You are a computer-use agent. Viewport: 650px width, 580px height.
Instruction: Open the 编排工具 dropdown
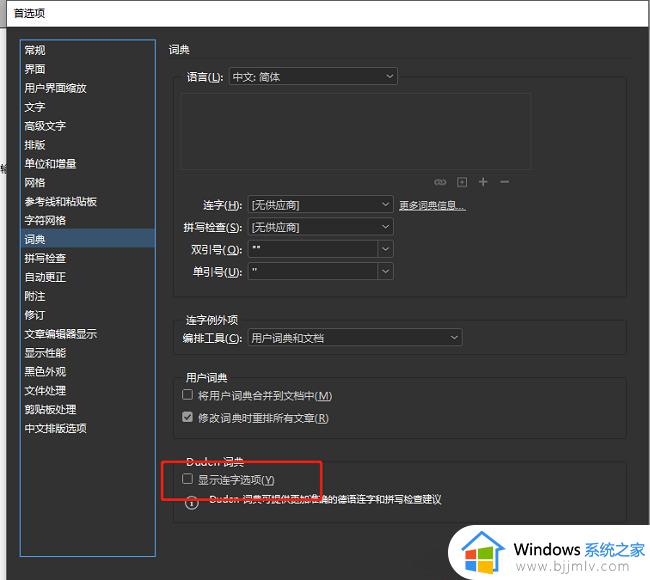tap(355, 337)
